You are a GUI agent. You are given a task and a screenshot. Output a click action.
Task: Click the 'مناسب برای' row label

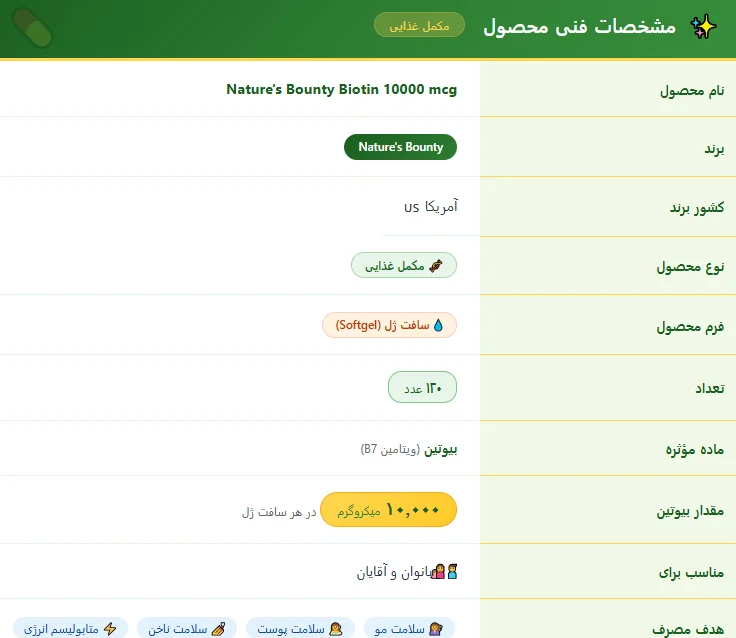click(x=691, y=572)
